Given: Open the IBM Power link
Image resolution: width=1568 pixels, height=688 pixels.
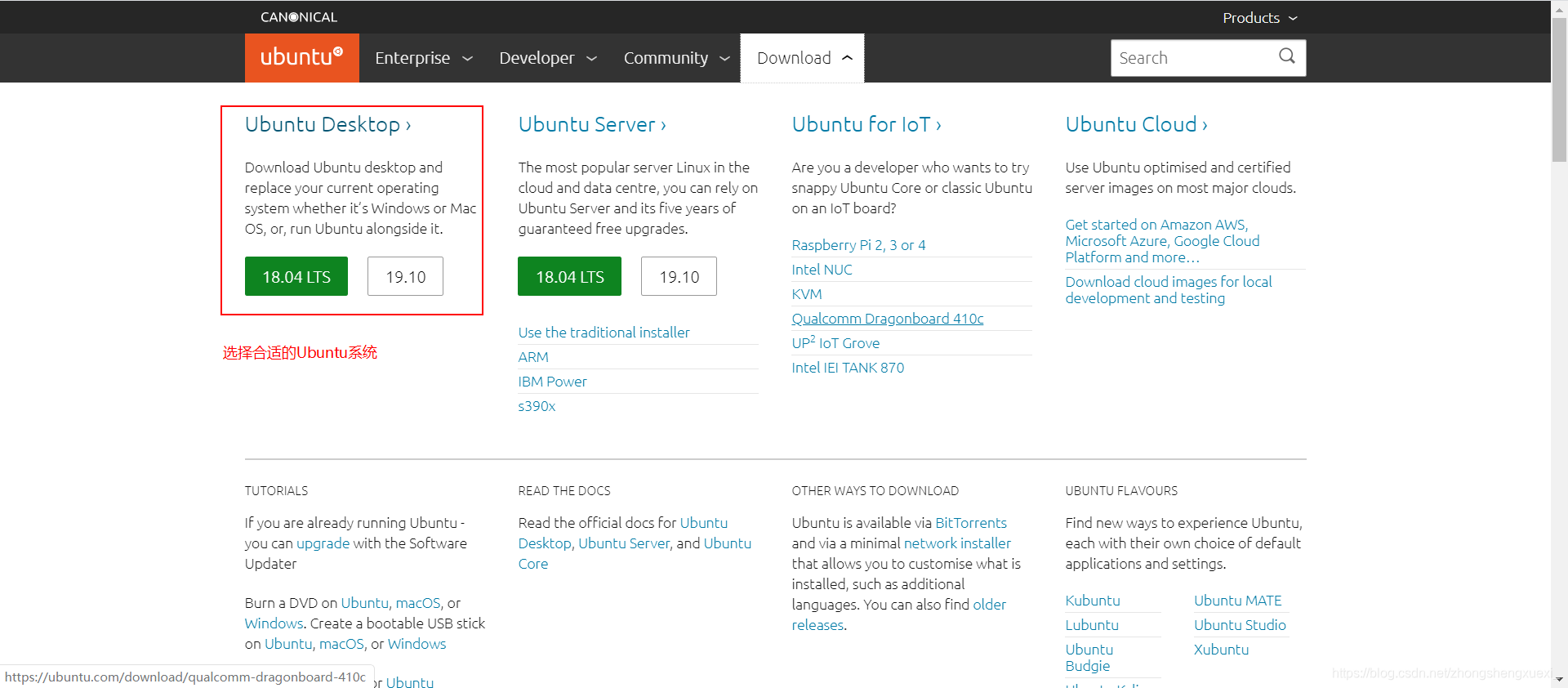Looking at the screenshot, I should [552, 382].
